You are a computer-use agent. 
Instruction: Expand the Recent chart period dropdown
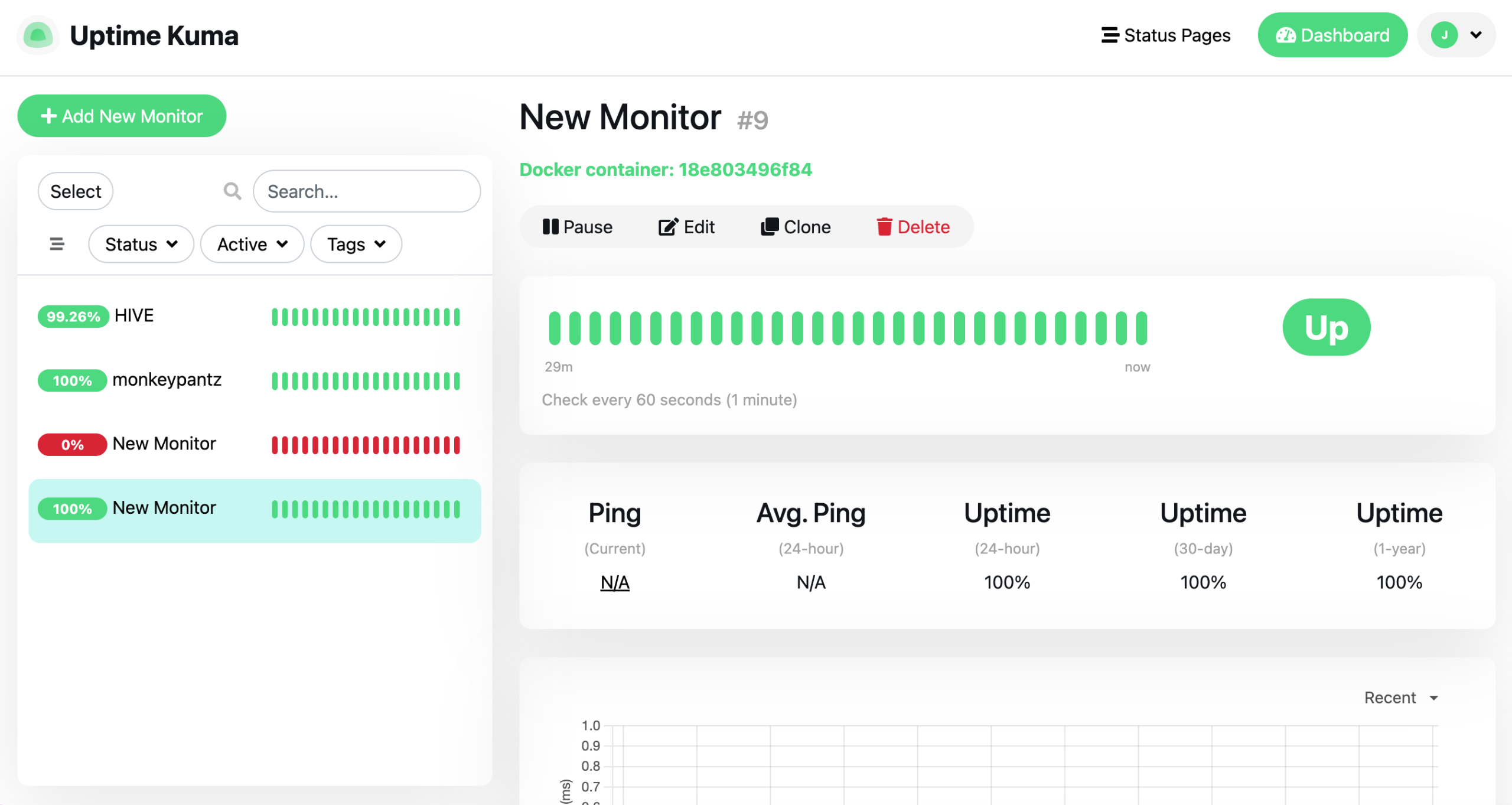[x=1400, y=698]
